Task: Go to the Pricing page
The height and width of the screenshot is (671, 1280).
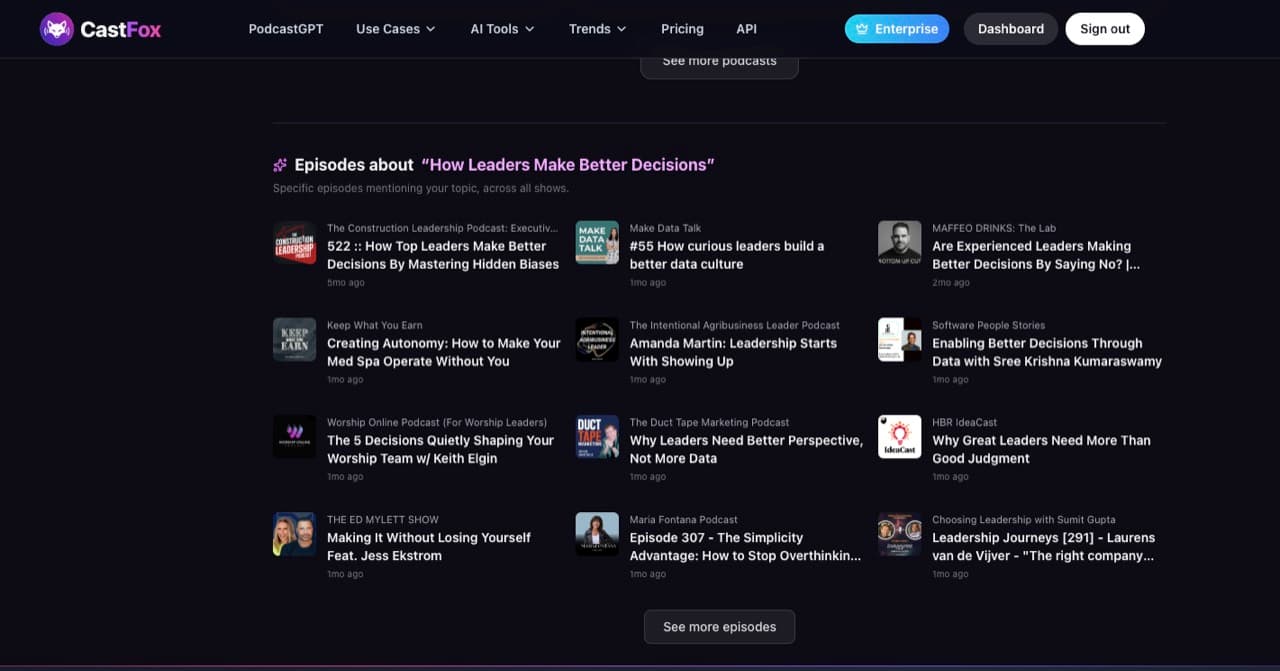Action: (x=682, y=29)
